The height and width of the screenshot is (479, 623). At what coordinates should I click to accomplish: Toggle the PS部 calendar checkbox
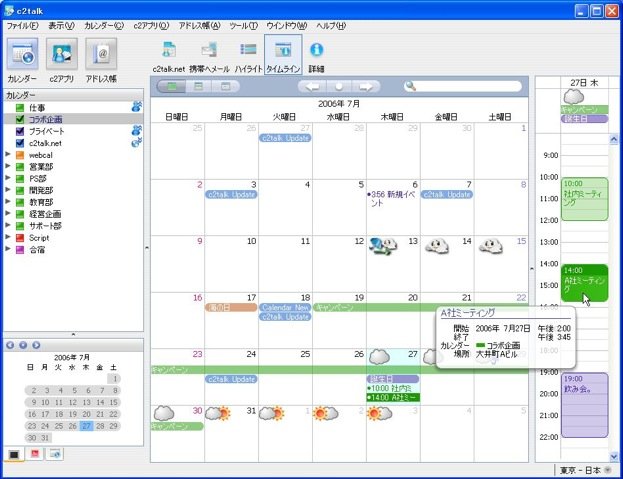coord(20,179)
